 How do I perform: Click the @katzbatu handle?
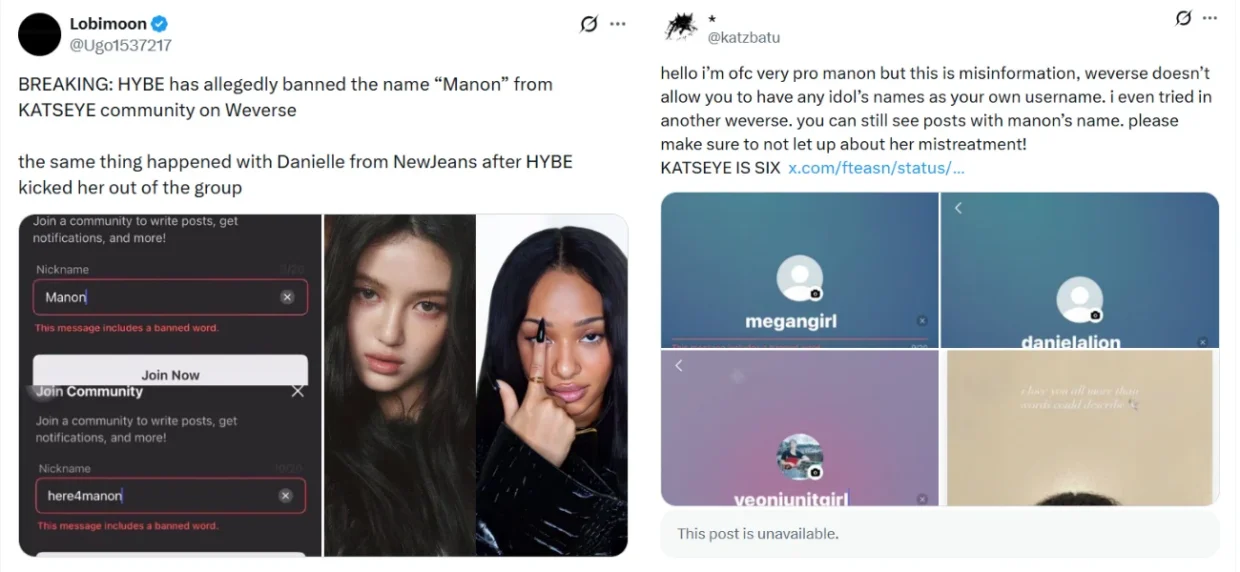744,37
